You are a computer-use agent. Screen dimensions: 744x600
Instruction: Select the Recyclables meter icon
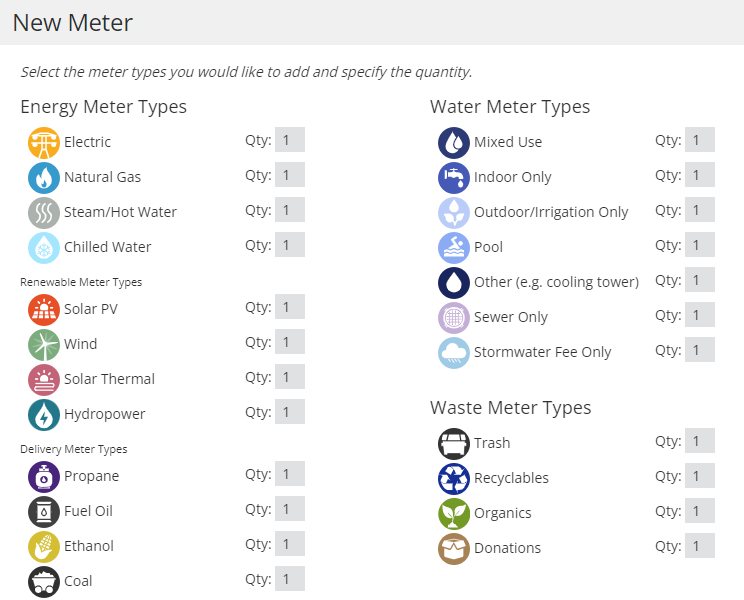point(454,478)
